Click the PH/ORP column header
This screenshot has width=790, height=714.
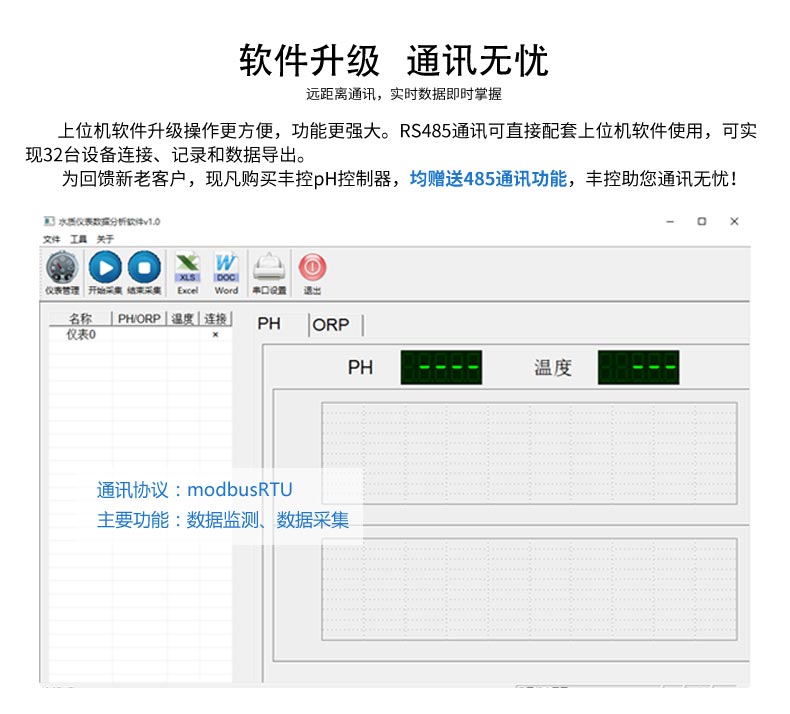[139, 319]
